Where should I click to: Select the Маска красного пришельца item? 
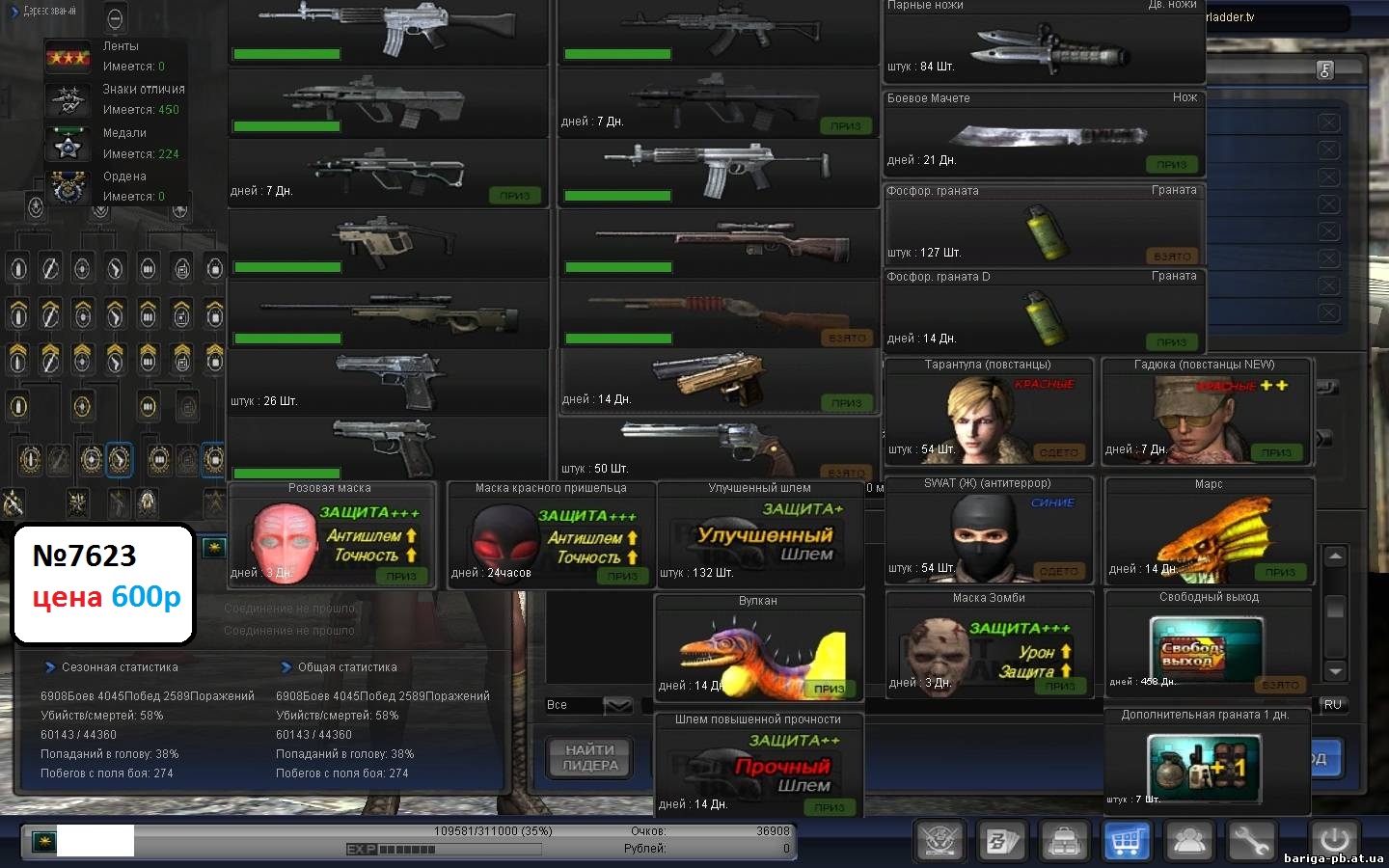tap(551, 534)
